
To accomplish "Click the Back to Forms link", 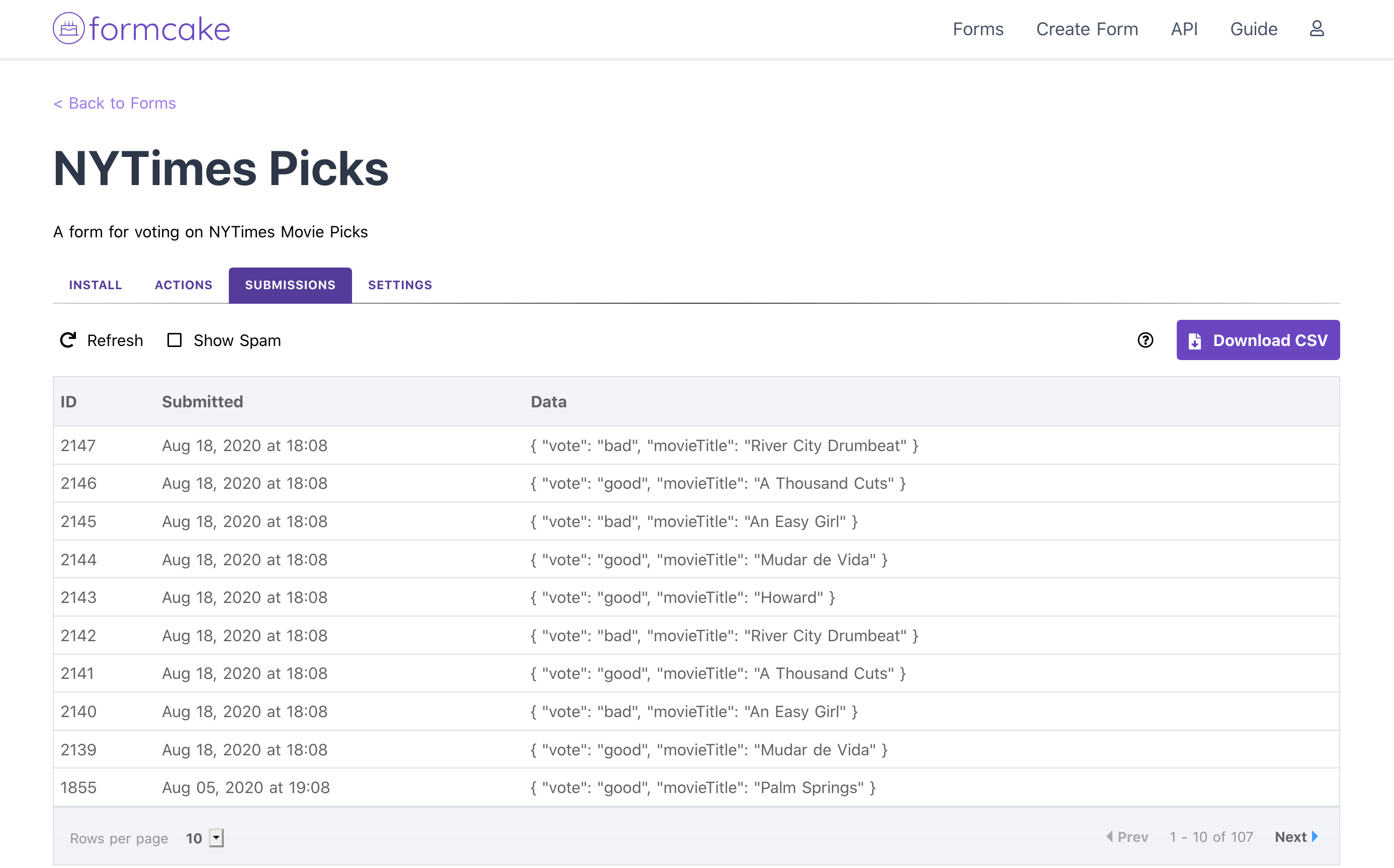I will tap(115, 103).
